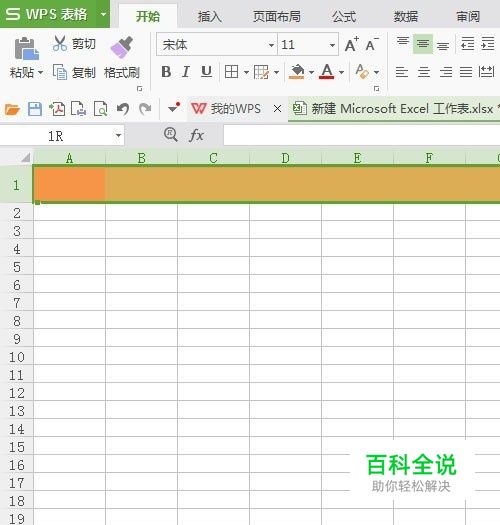This screenshot has height=525, width=500.
Task: Decrease indent icon
Action: [468, 44]
